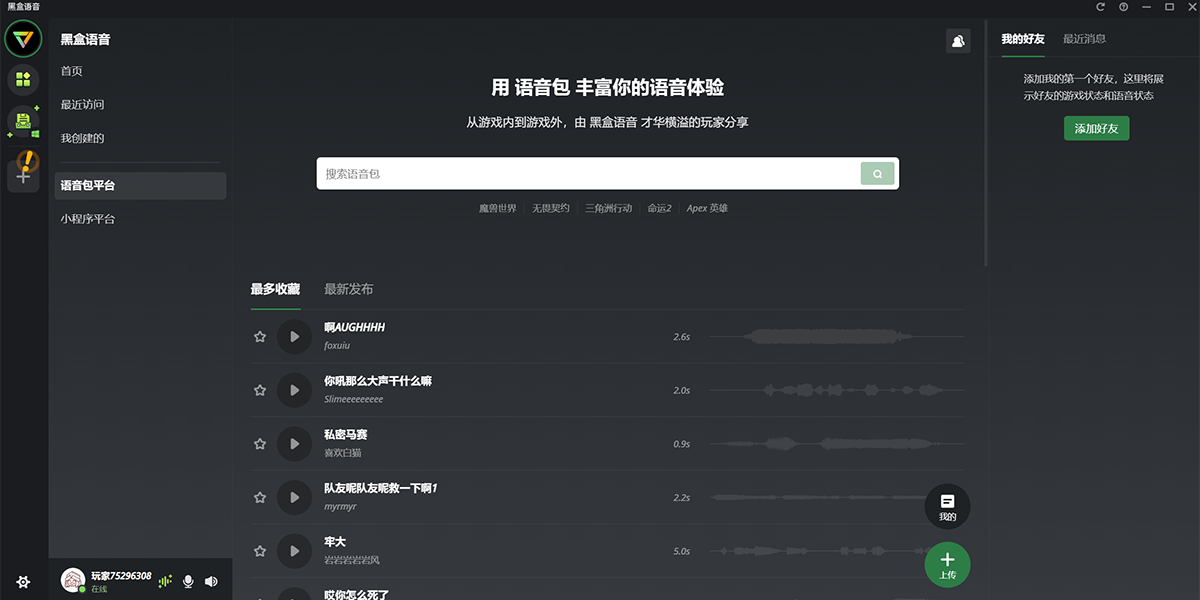The width and height of the screenshot is (1200, 600).
Task: Open settings via the gear icon
Action: 22,581
